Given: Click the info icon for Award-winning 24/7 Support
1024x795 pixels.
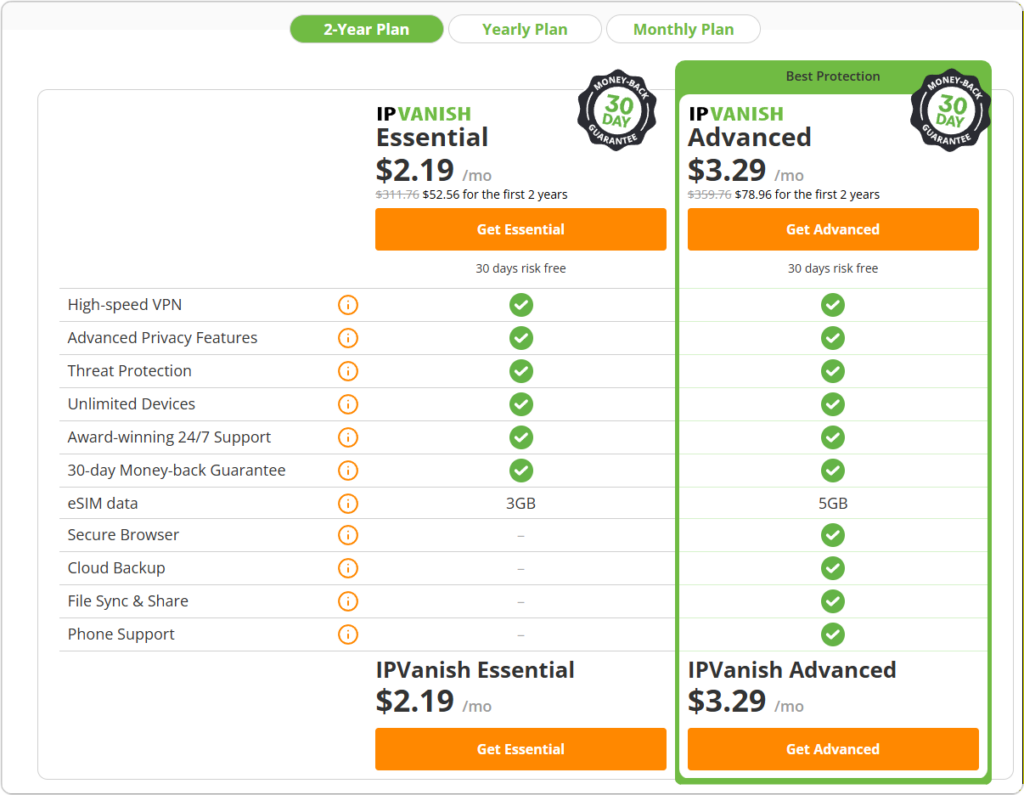Looking at the screenshot, I should [x=348, y=437].
